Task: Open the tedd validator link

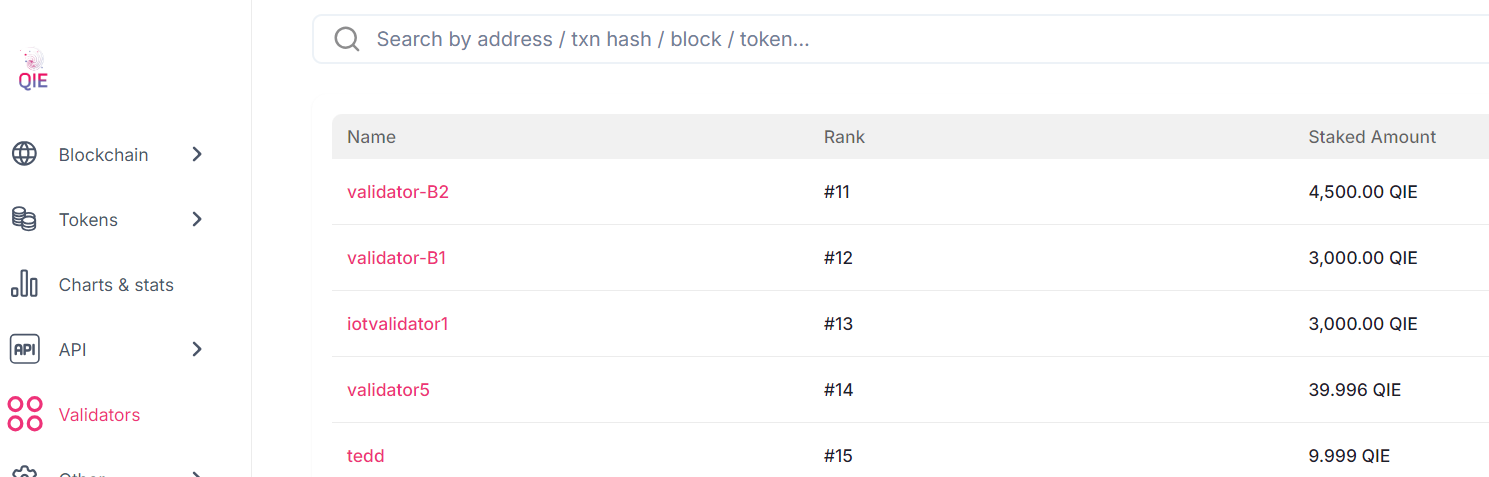Action: pos(366,456)
